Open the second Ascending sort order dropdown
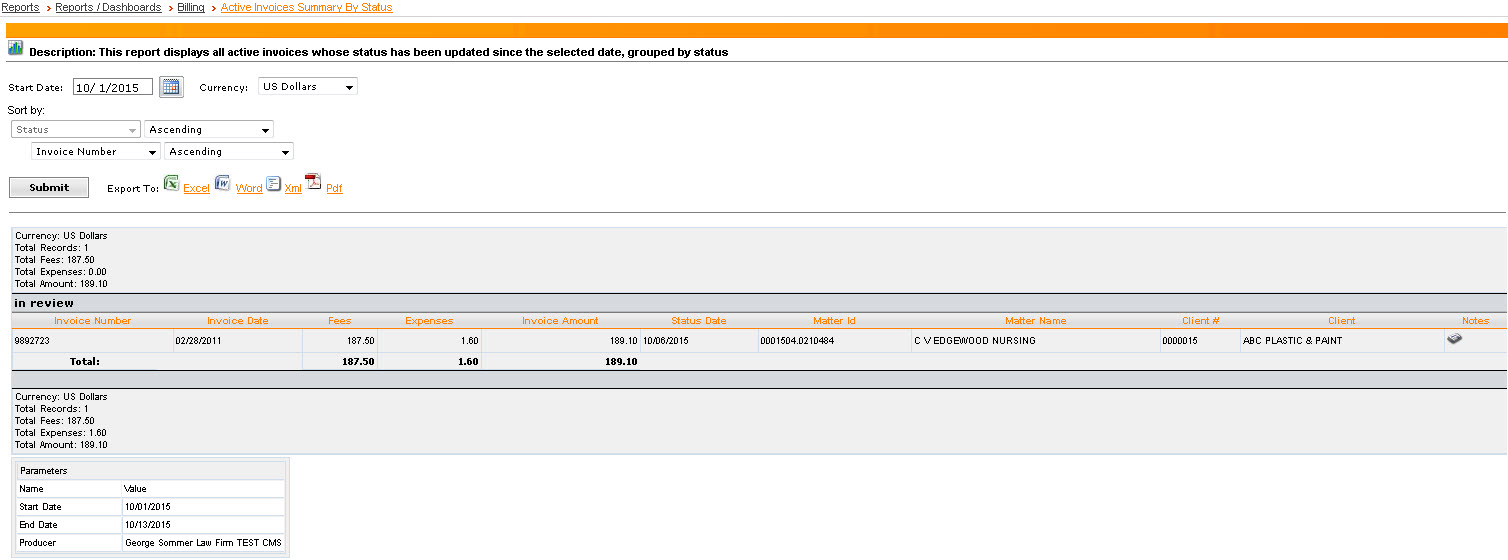The image size is (1508, 560). tap(229, 152)
